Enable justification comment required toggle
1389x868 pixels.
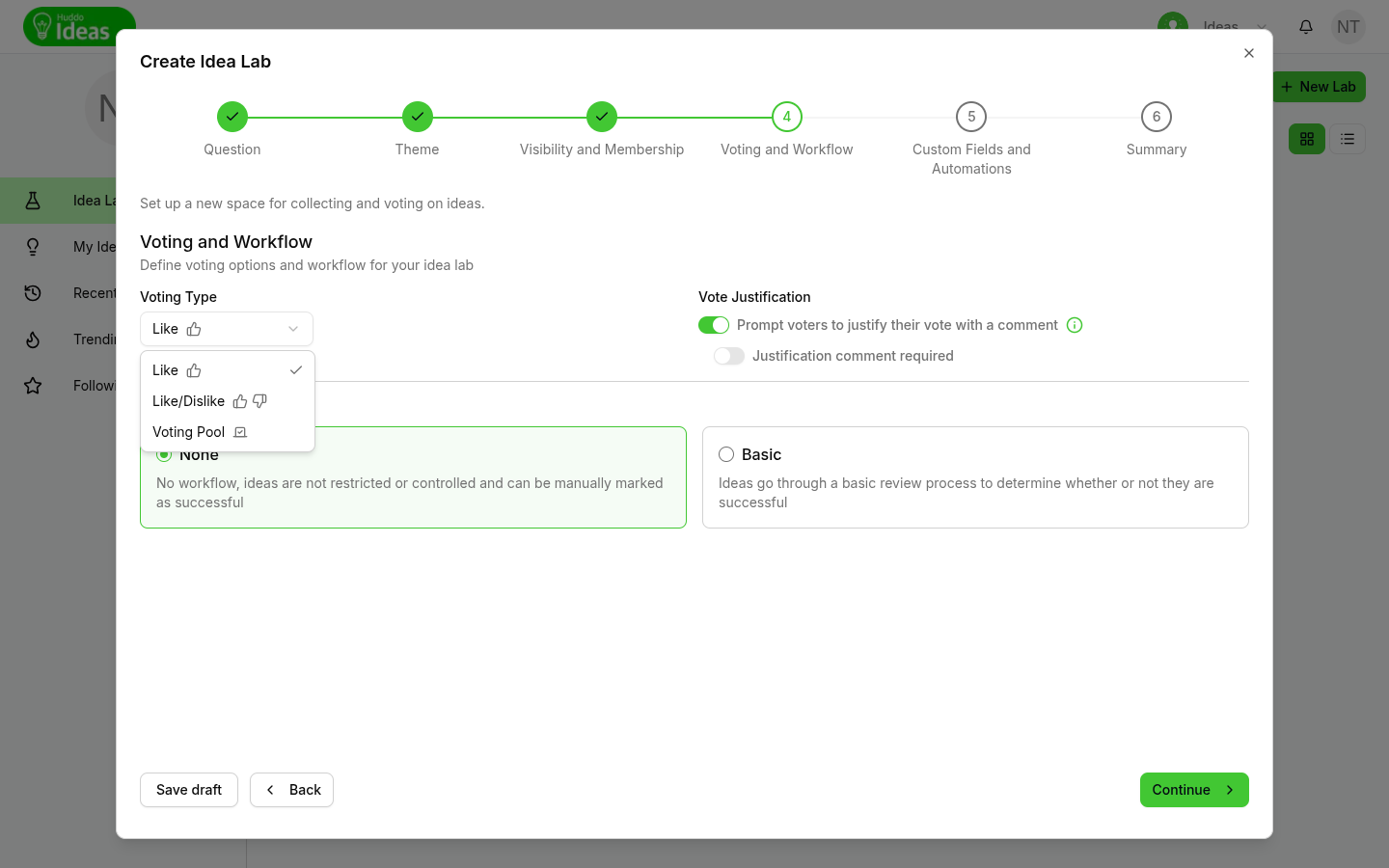[729, 356]
